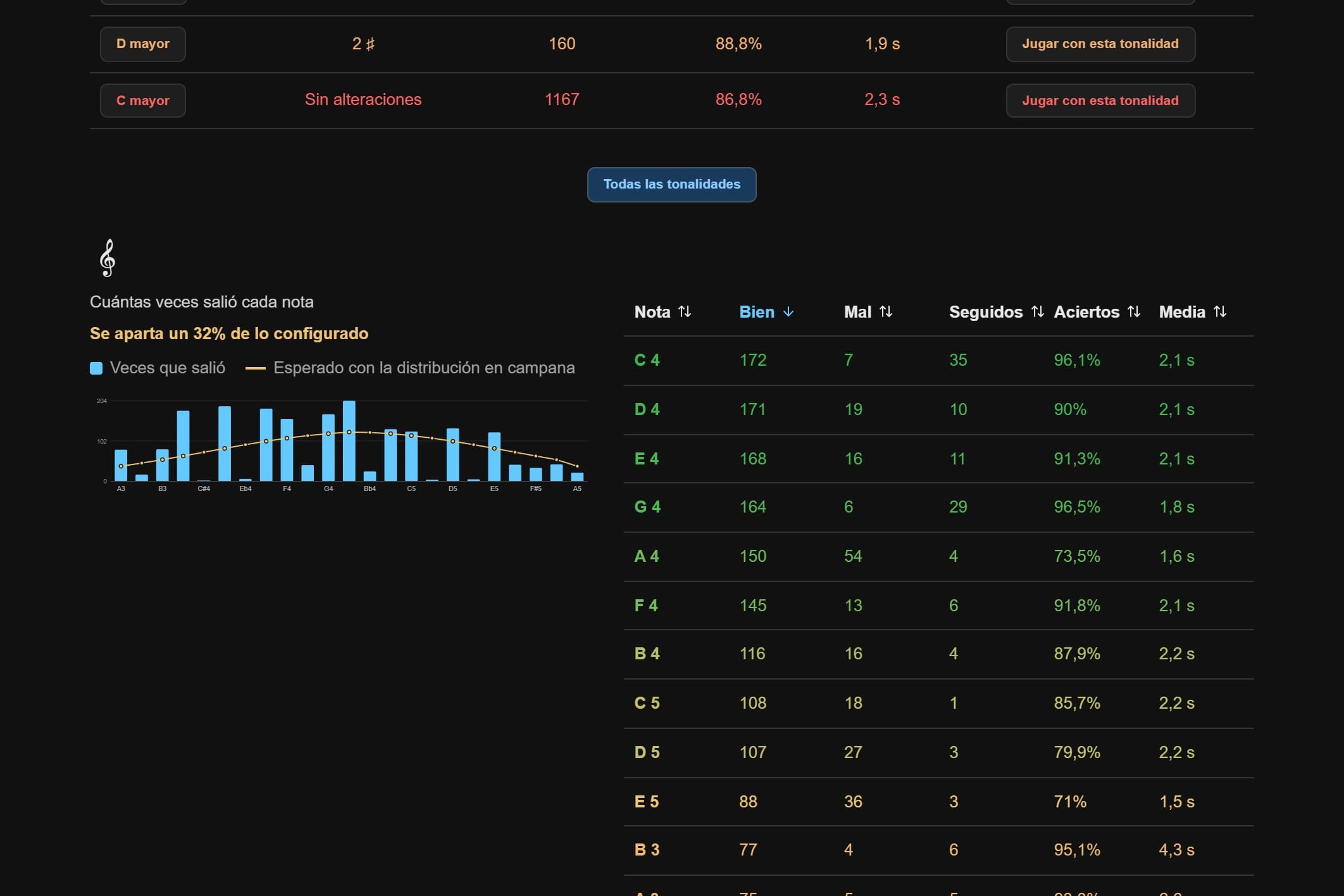Click the A3 bar in the chart
The height and width of the screenshot is (896, 1344).
(x=121, y=465)
